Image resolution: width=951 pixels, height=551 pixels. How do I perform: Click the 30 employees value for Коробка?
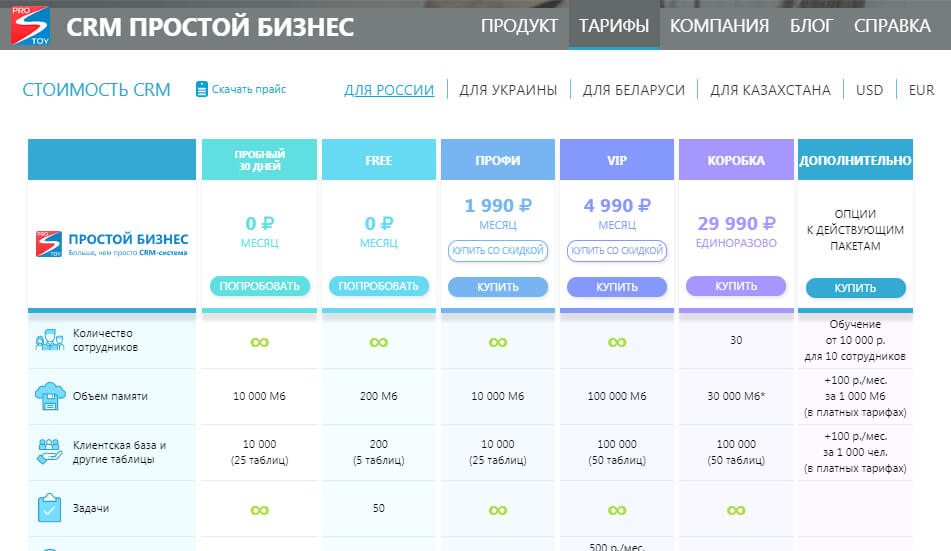(x=736, y=340)
